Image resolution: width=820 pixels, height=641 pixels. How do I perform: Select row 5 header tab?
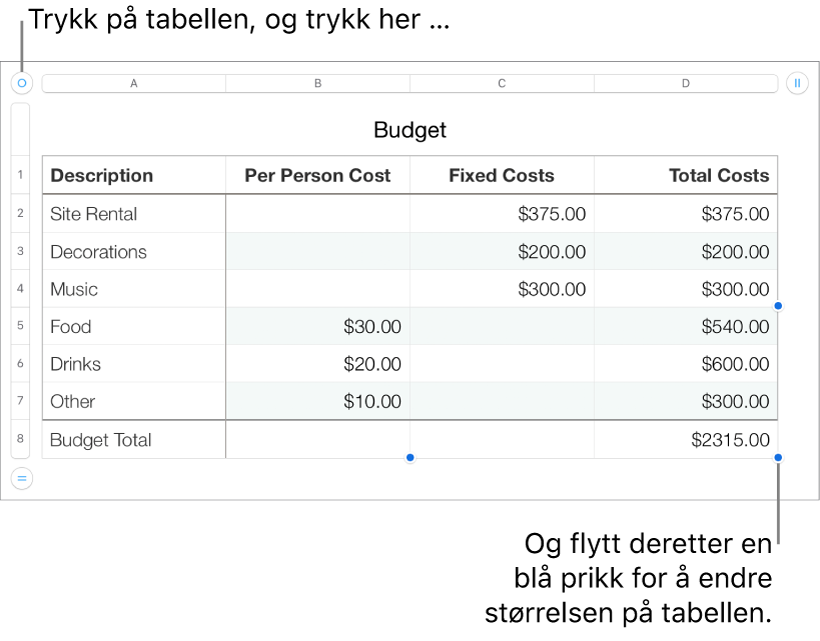(x=20, y=327)
